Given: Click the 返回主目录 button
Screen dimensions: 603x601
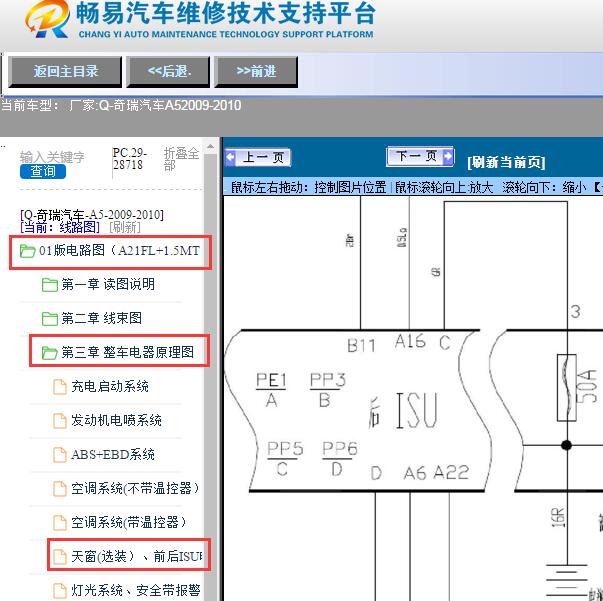Looking at the screenshot, I should click(x=65, y=72).
